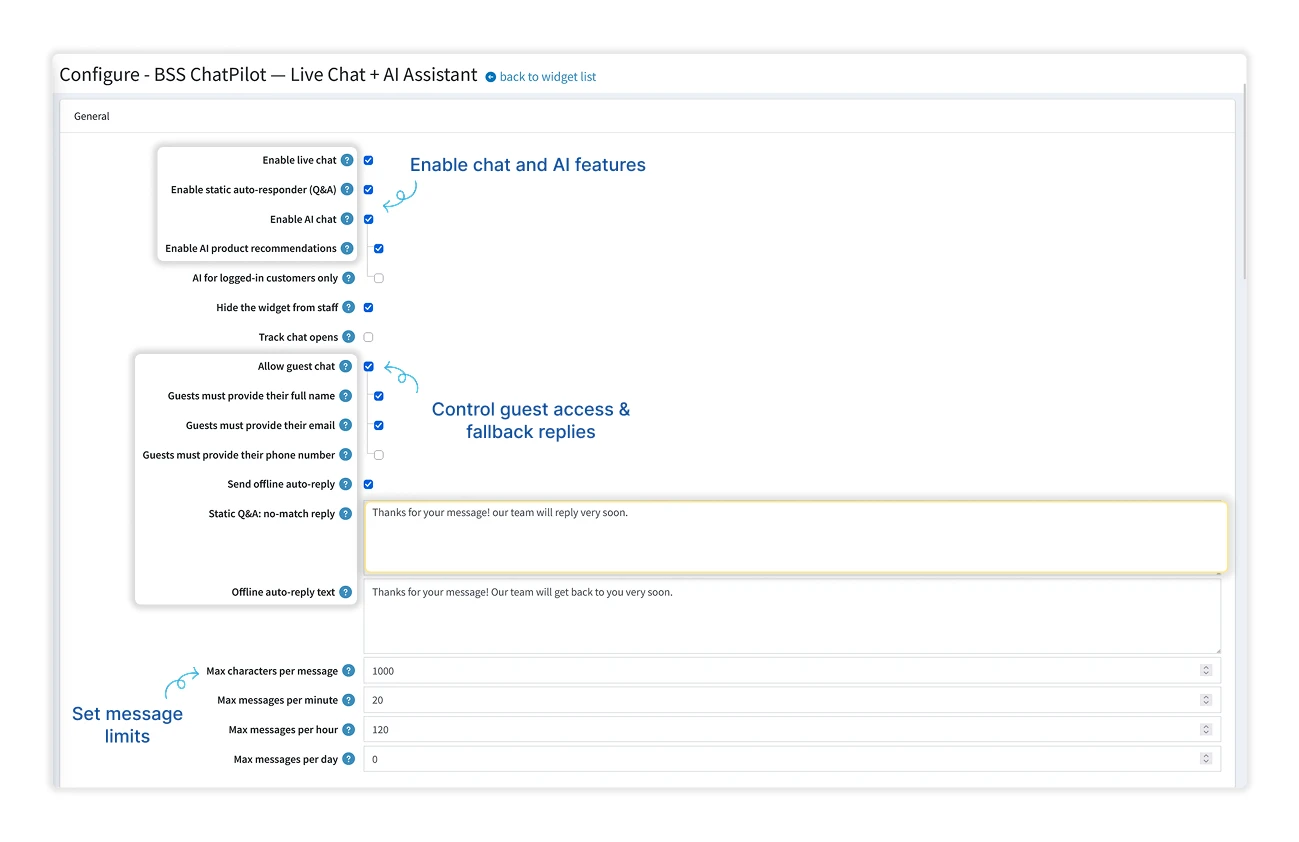Uncheck Guests must provide their email

click(379, 425)
